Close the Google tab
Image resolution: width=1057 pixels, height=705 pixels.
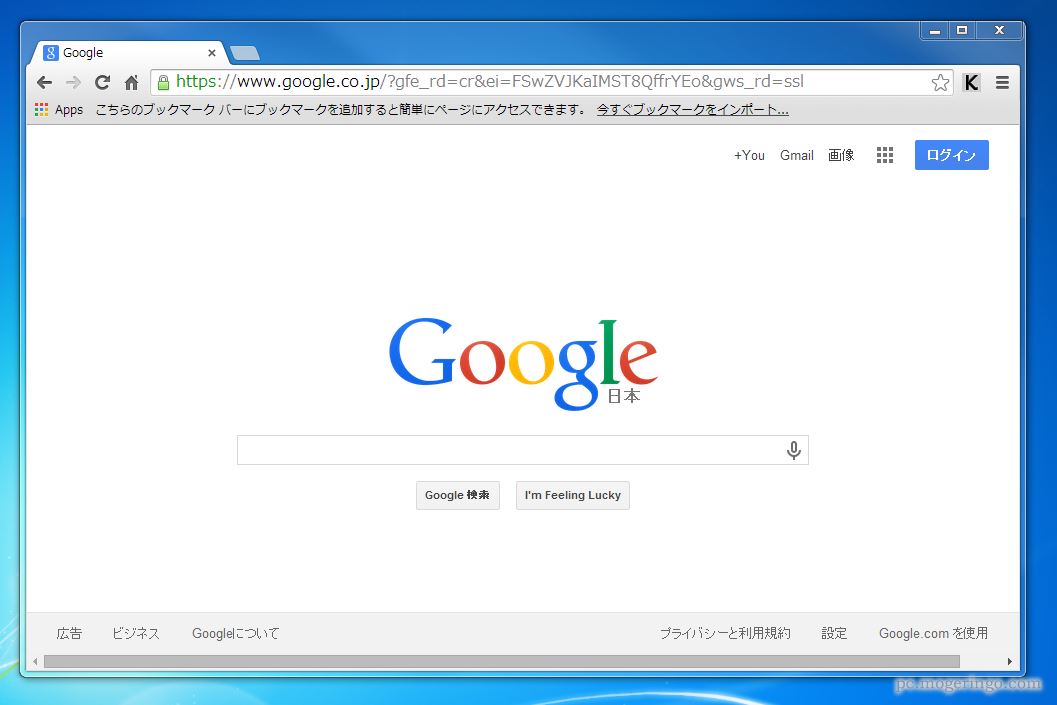coord(212,53)
